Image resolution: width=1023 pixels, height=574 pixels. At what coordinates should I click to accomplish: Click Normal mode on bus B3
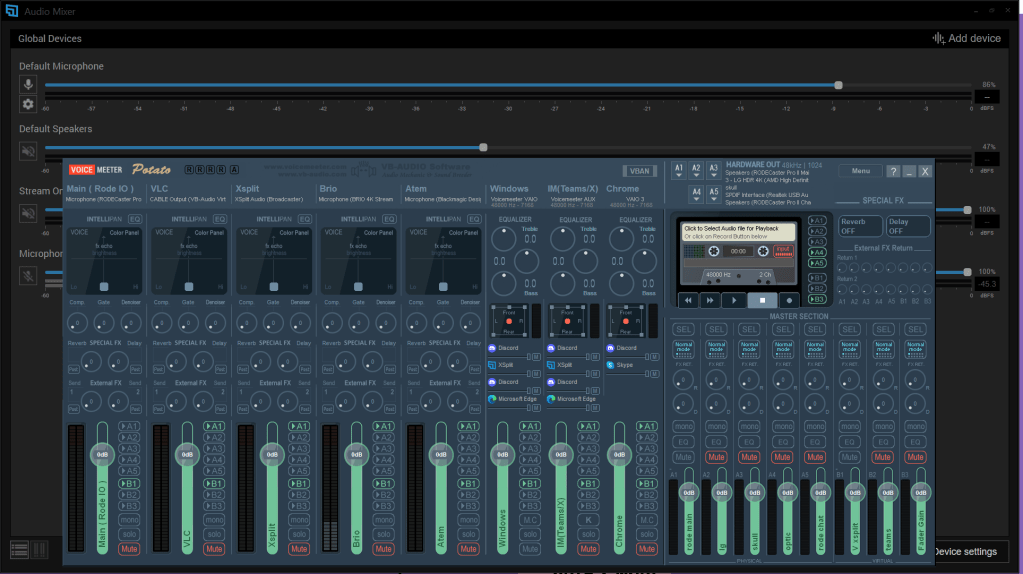tap(915, 349)
